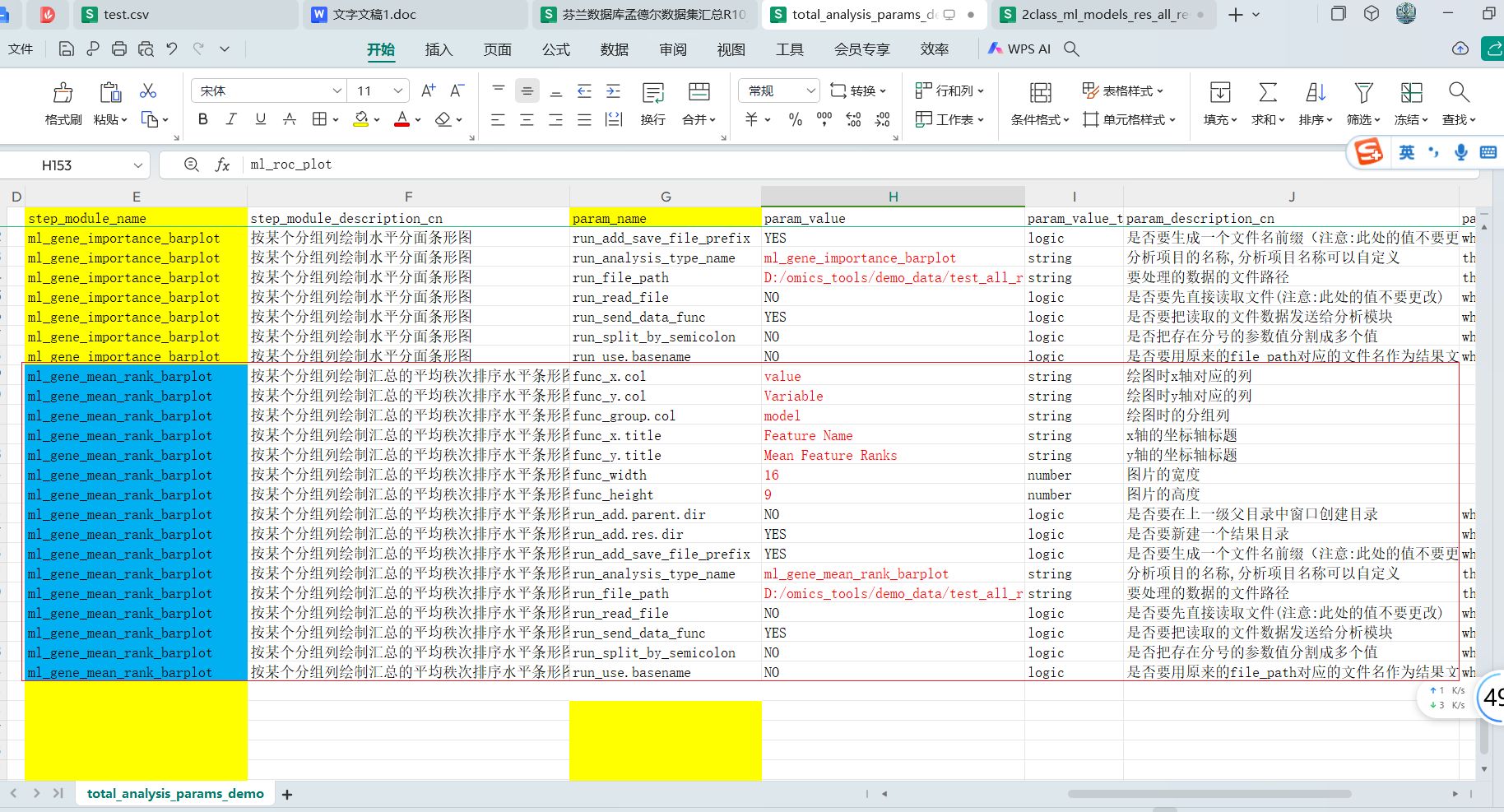Open the merge cells 合并 dropdown
The height and width of the screenshot is (812, 1504).
(x=699, y=104)
